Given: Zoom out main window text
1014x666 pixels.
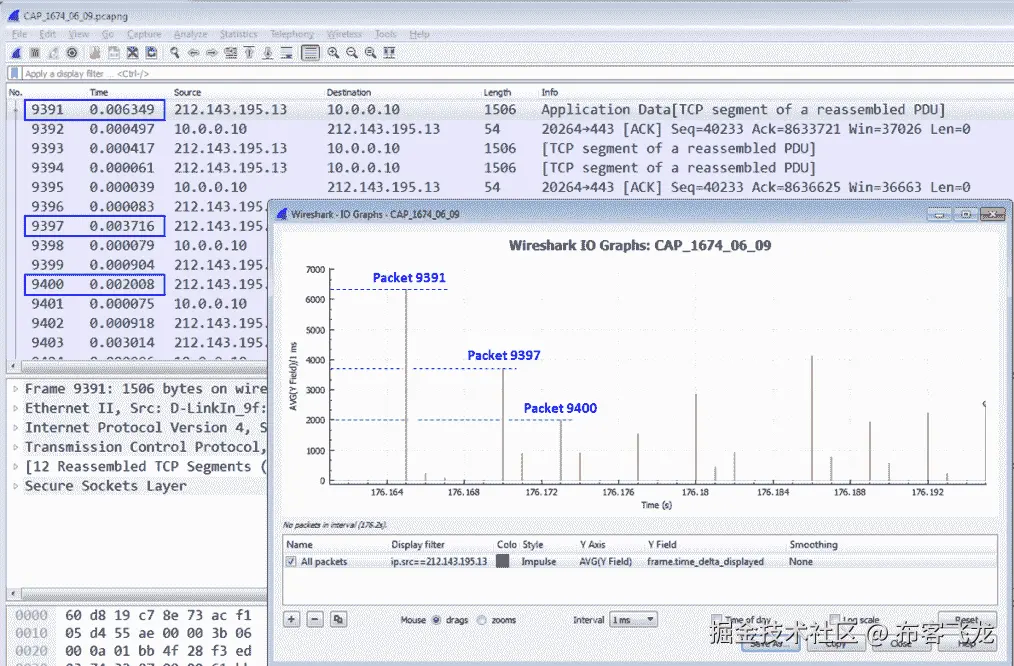Looking at the screenshot, I should [x=352, y=53].
